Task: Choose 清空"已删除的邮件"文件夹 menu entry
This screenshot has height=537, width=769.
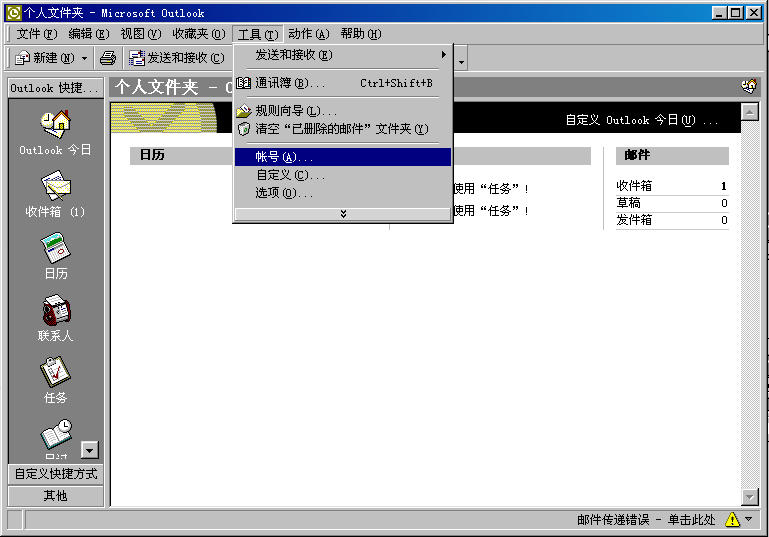Action: pyautogui.click(x=343, y=129)
